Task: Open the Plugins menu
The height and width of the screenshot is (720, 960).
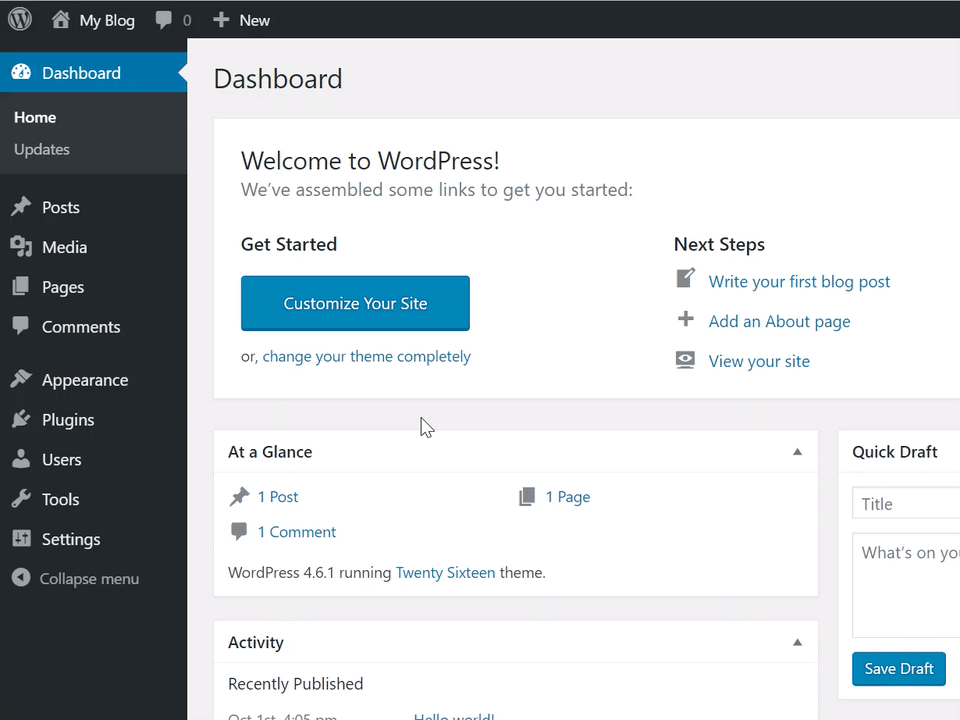Action: click(x=68, y=420)
